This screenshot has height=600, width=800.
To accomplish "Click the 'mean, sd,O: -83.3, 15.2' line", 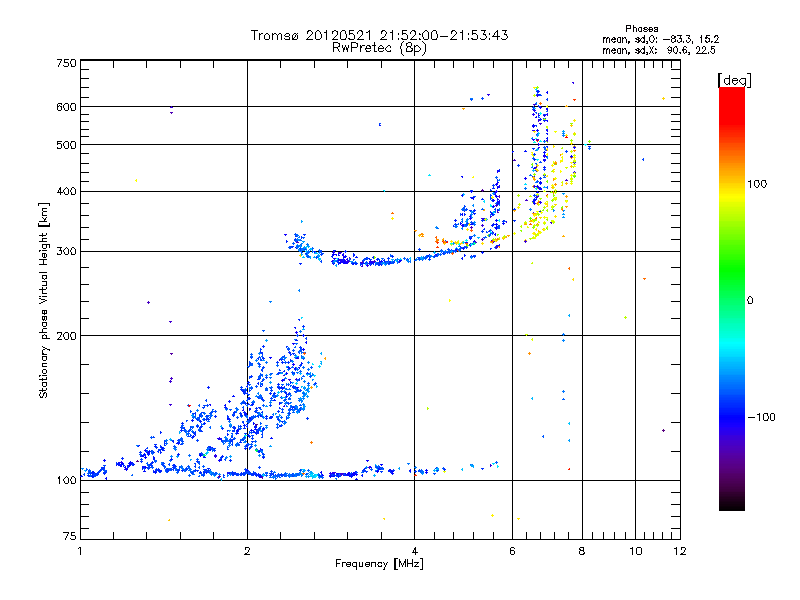I will click(660, 39).
